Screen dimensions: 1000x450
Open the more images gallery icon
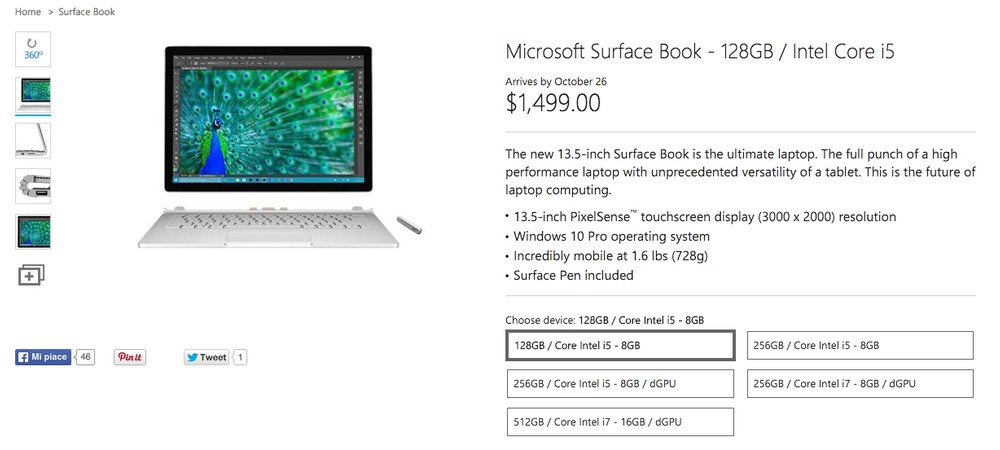(31, 275)
